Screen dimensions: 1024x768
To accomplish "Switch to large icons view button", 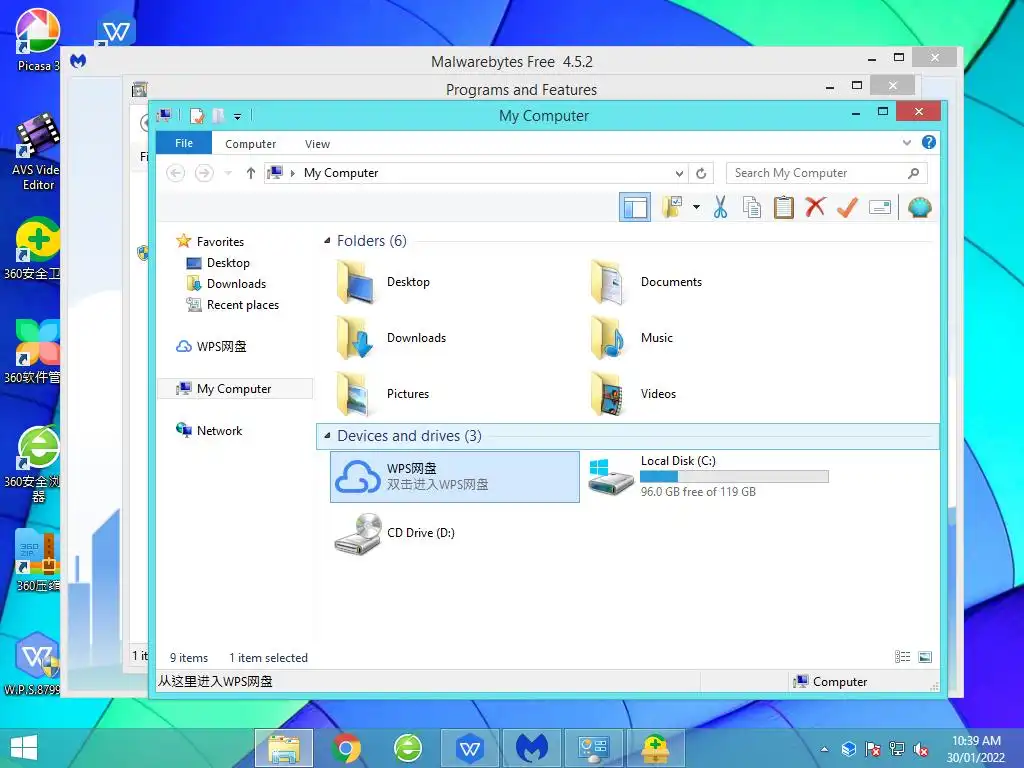I will (x=925, y=657).
